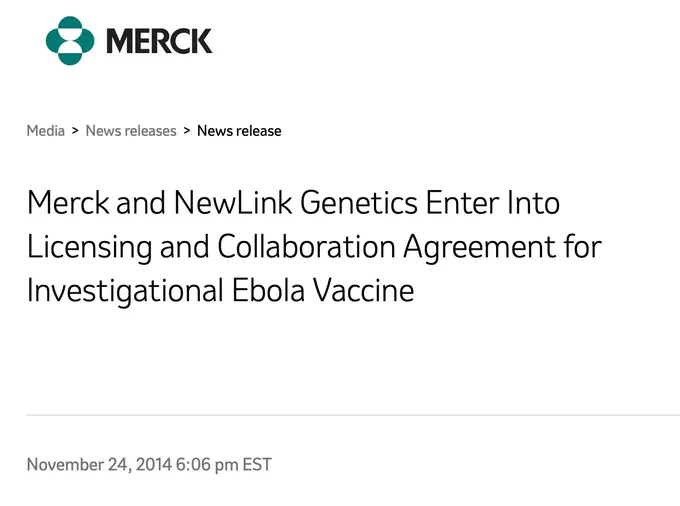Go to News releases breadcrumb link
680x506 pixels.
pyautogui.click(x=131, y=131)
